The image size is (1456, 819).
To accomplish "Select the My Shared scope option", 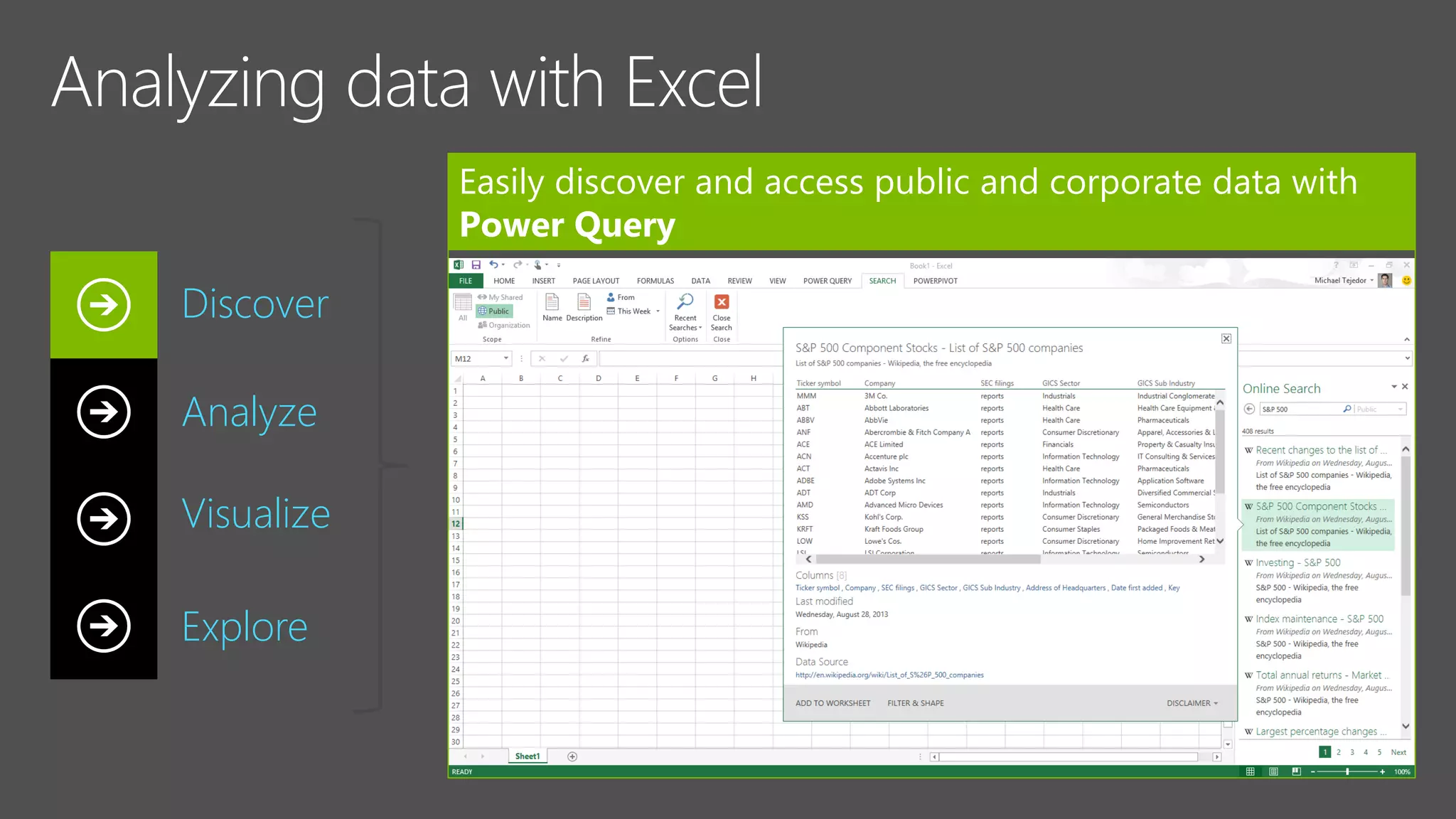I will [x=500, y=298].
